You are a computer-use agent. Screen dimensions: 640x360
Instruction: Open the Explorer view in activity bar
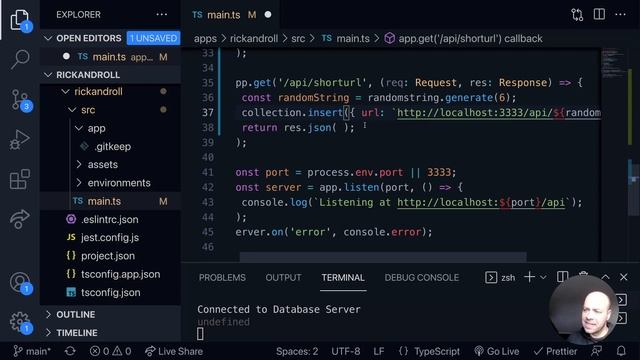tap(20, 20)
